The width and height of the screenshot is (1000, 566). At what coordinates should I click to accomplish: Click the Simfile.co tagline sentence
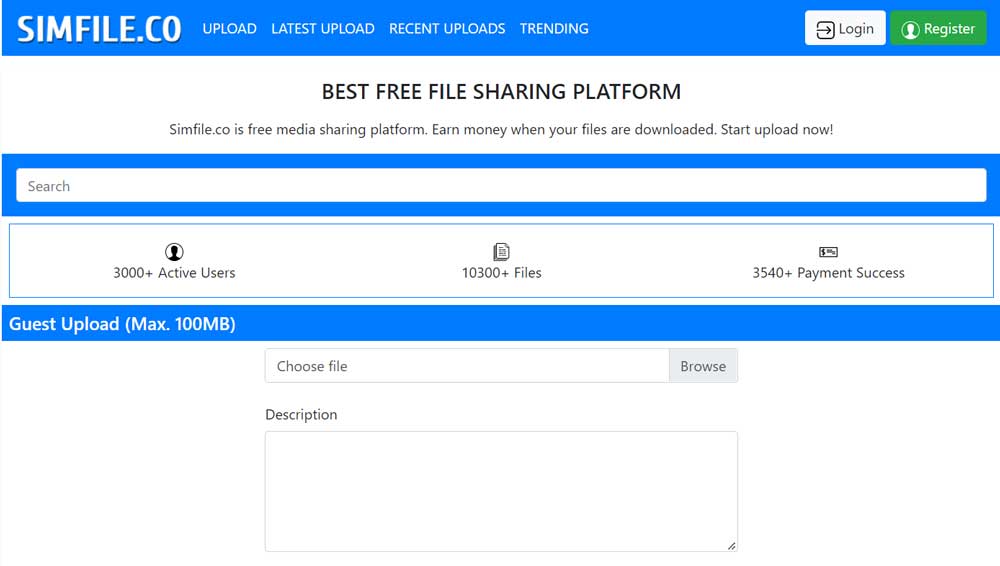[x=501, y=130]
